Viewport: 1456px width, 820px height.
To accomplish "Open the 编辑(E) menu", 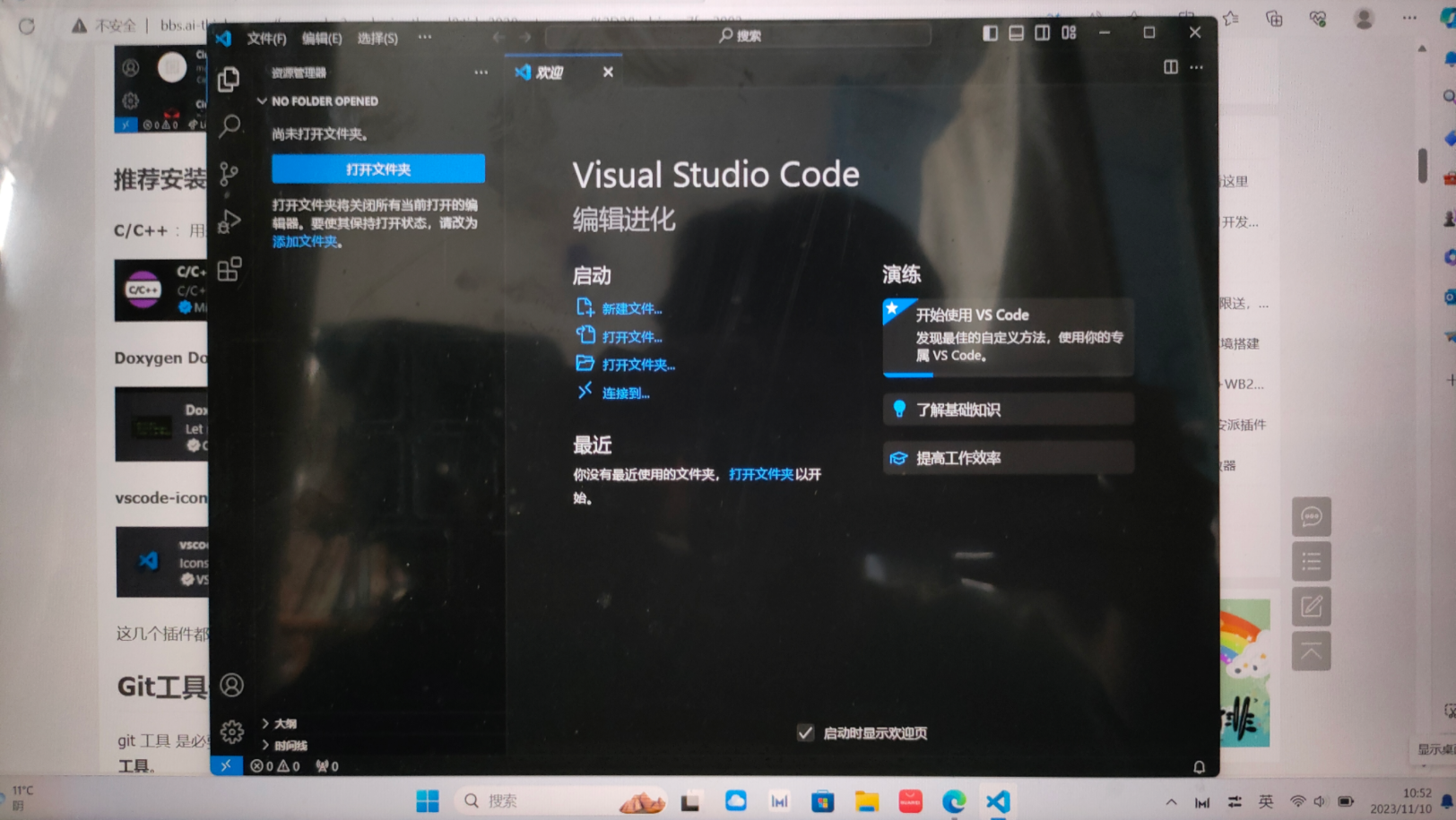I will [x=322, y=38].
